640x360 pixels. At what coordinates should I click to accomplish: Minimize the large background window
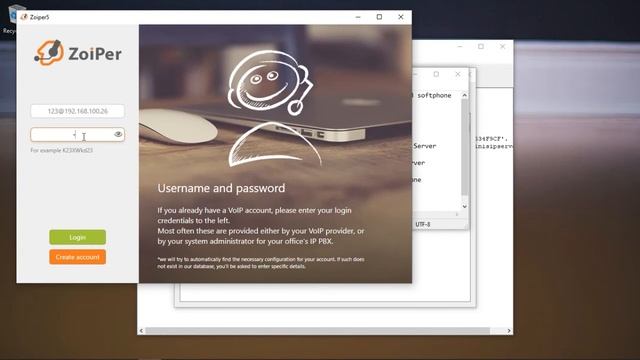(460, 47)
